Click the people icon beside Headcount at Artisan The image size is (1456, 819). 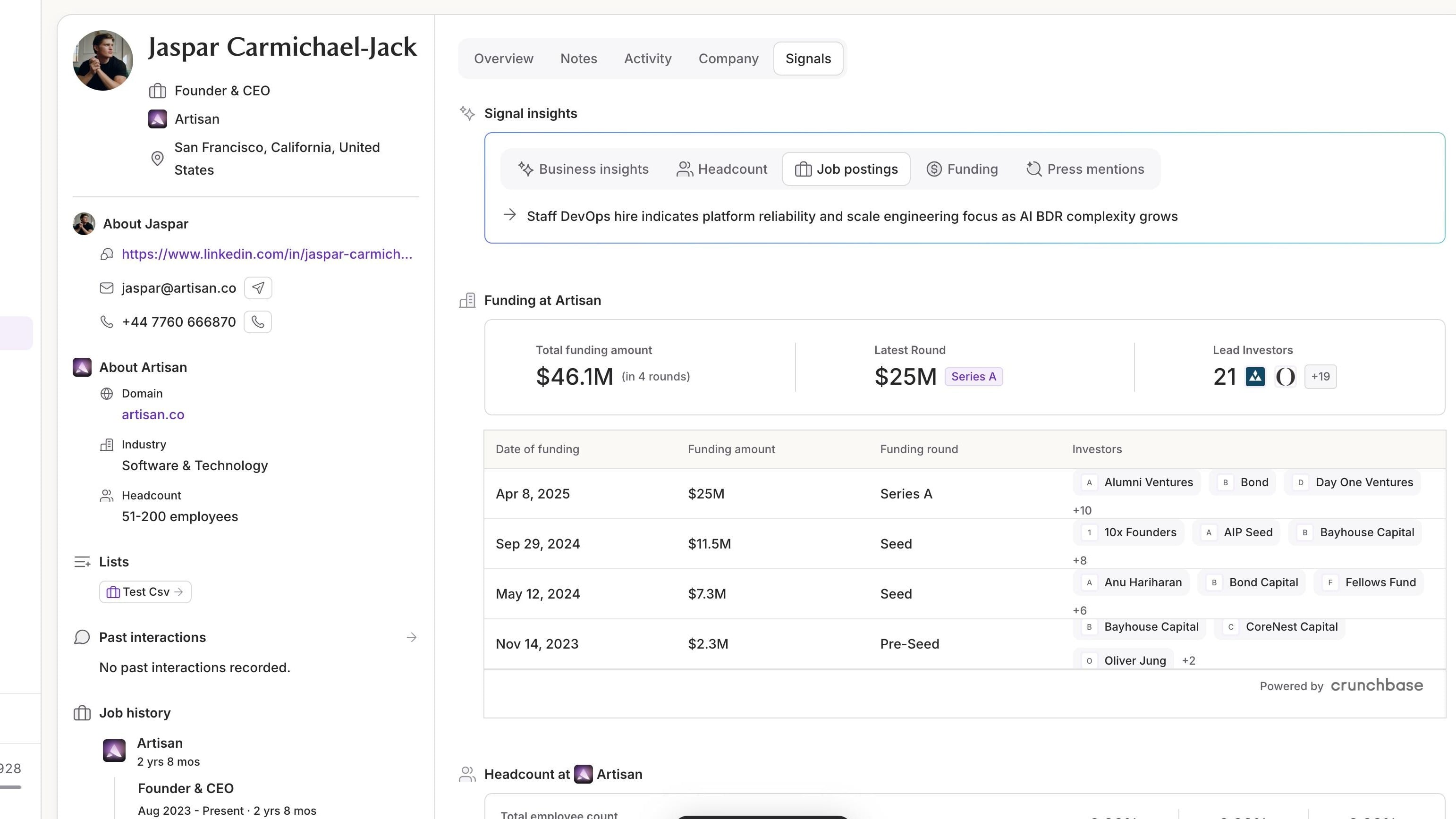coord(467,774)
